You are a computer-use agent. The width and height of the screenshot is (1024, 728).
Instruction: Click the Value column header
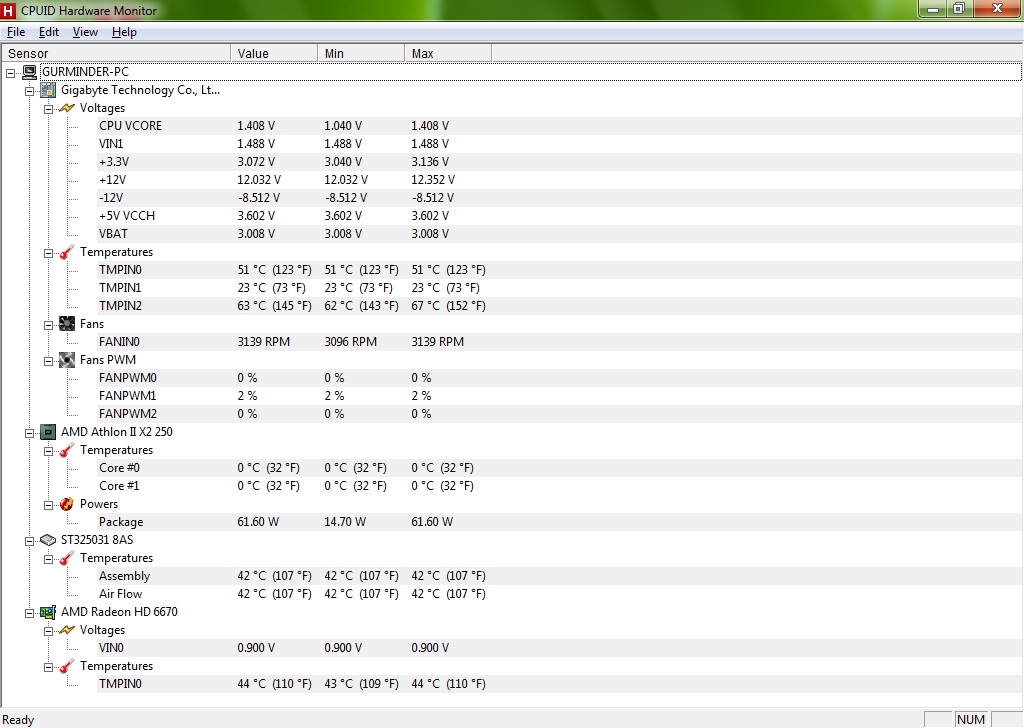coord(274,54)
